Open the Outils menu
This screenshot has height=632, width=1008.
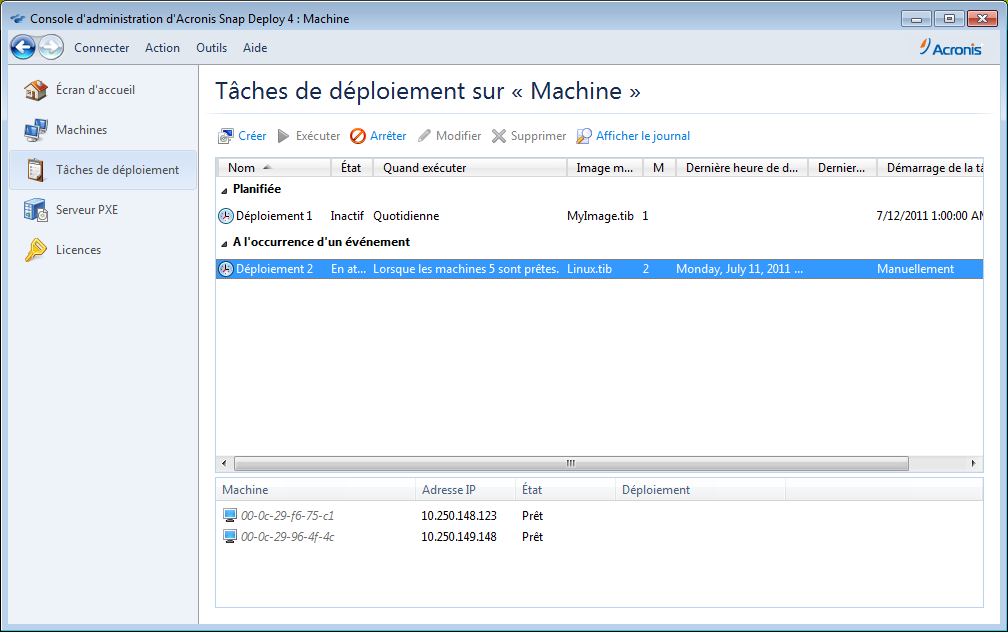click(x=211, y=47)
